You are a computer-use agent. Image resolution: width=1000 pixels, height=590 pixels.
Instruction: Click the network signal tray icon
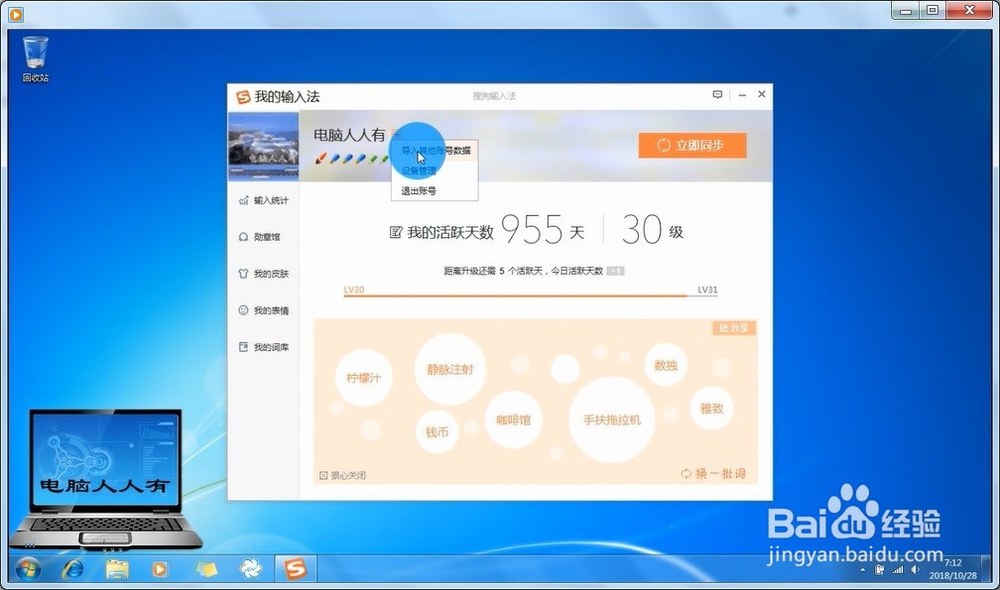(x=897, y=570)
